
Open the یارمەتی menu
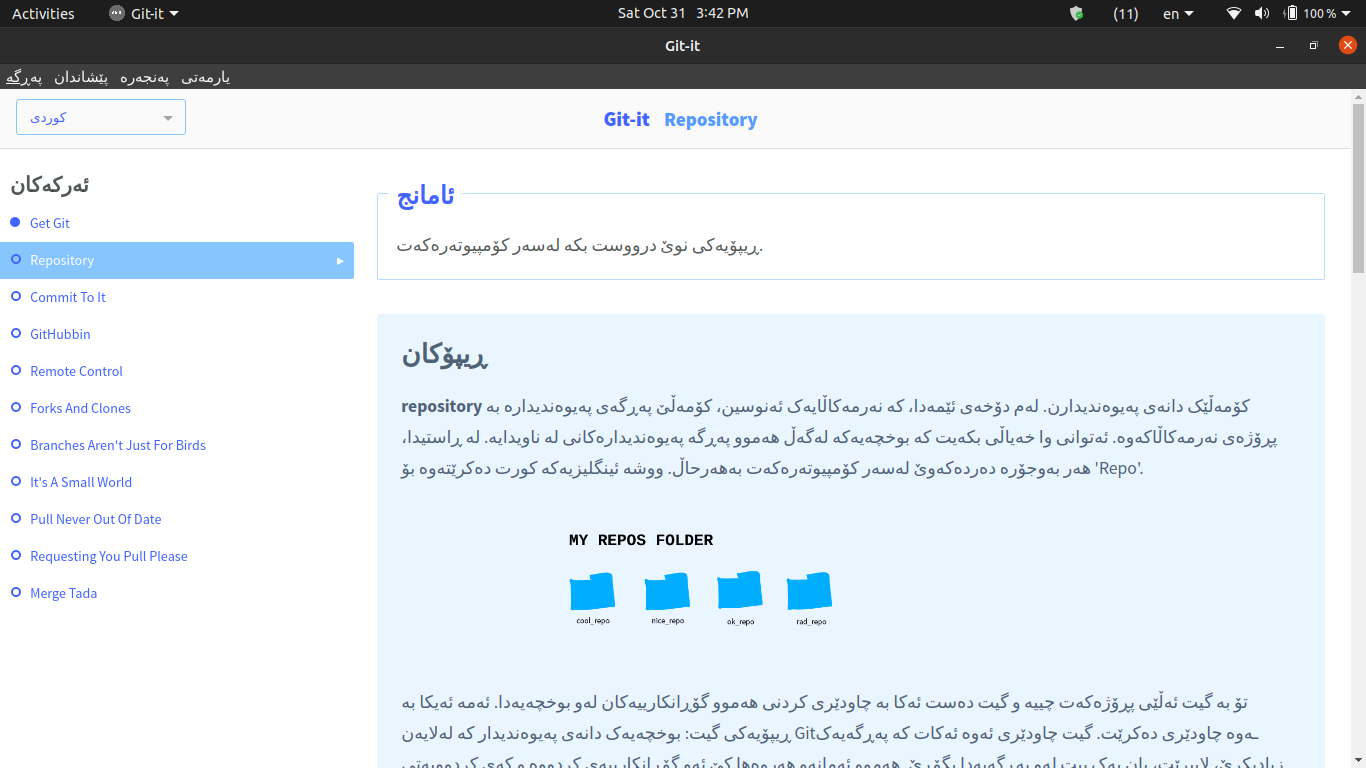click(205, 77)
